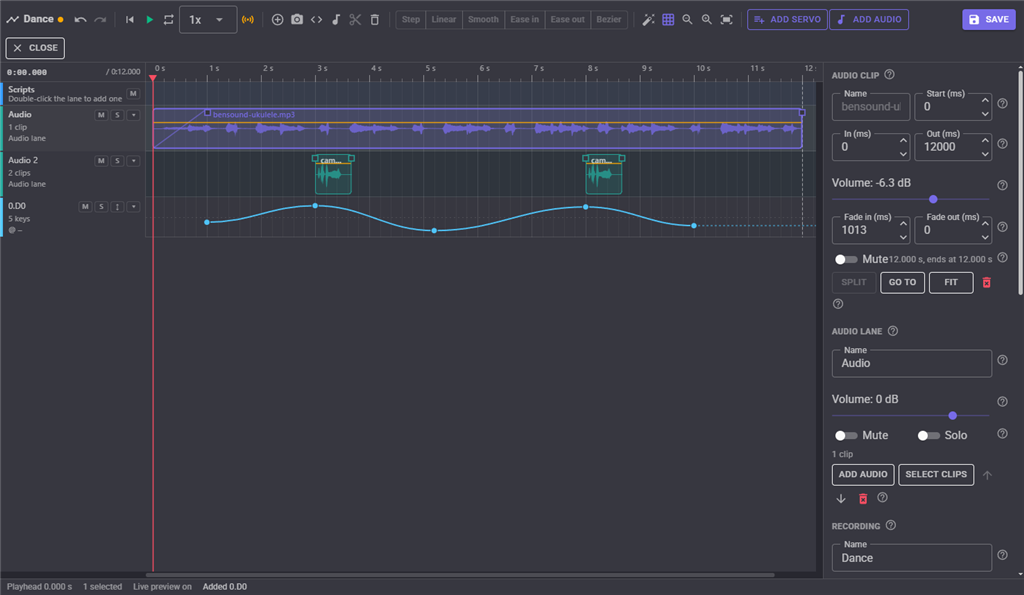Solo the 0.D0 servo lane
The width and height of the screenshot is (1024, 595).
101,206
